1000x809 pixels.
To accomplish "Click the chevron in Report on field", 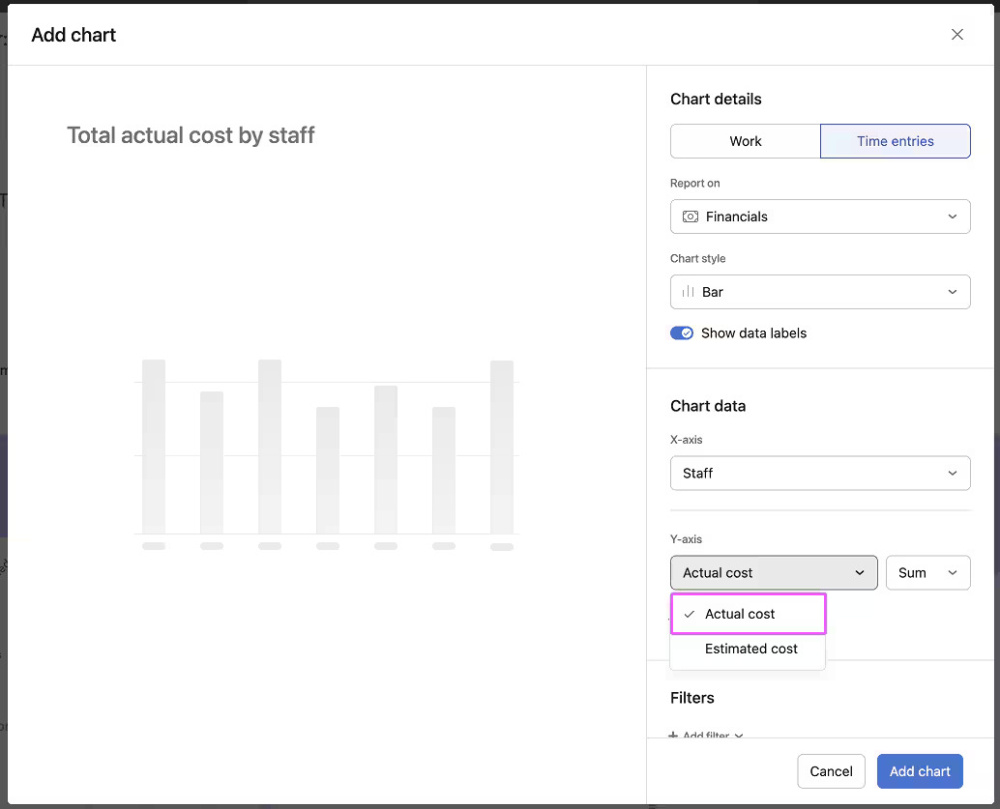I will [951, 217].
